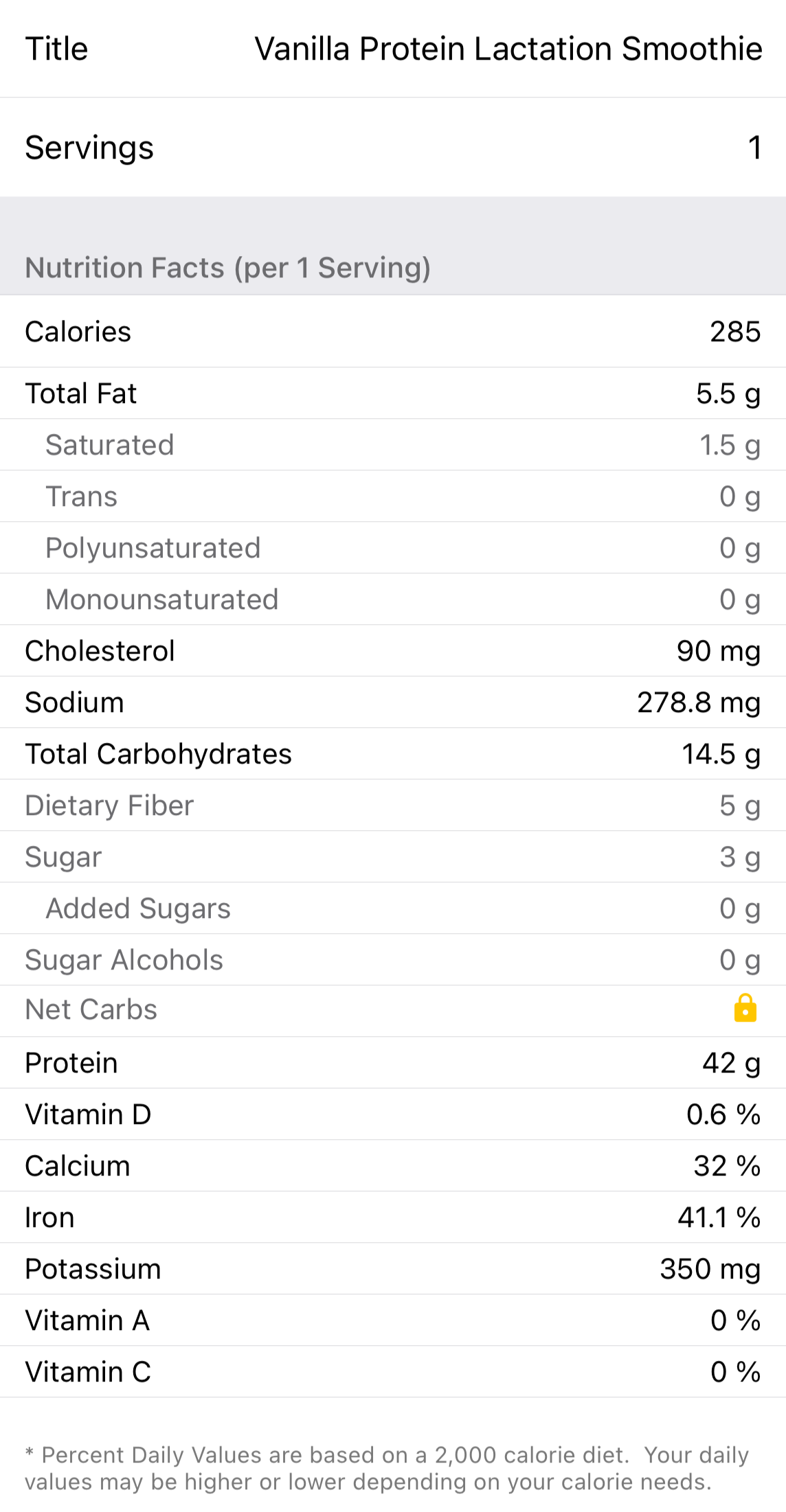
Task: Select the Monounsaturated fat row
Action: point(393,599)
